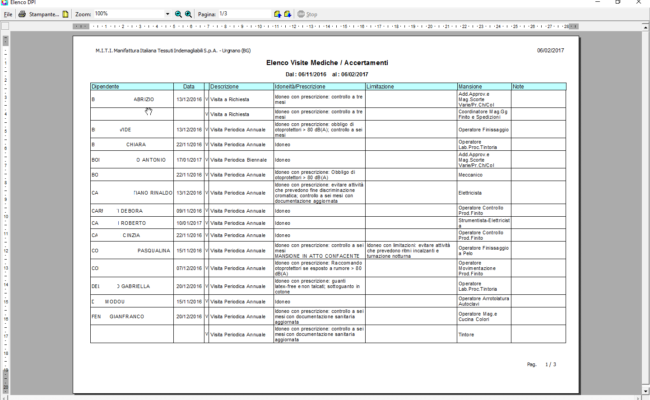This screenshot has height=400, width=650.
Task: Go to previous page icon
Action: 277,14
